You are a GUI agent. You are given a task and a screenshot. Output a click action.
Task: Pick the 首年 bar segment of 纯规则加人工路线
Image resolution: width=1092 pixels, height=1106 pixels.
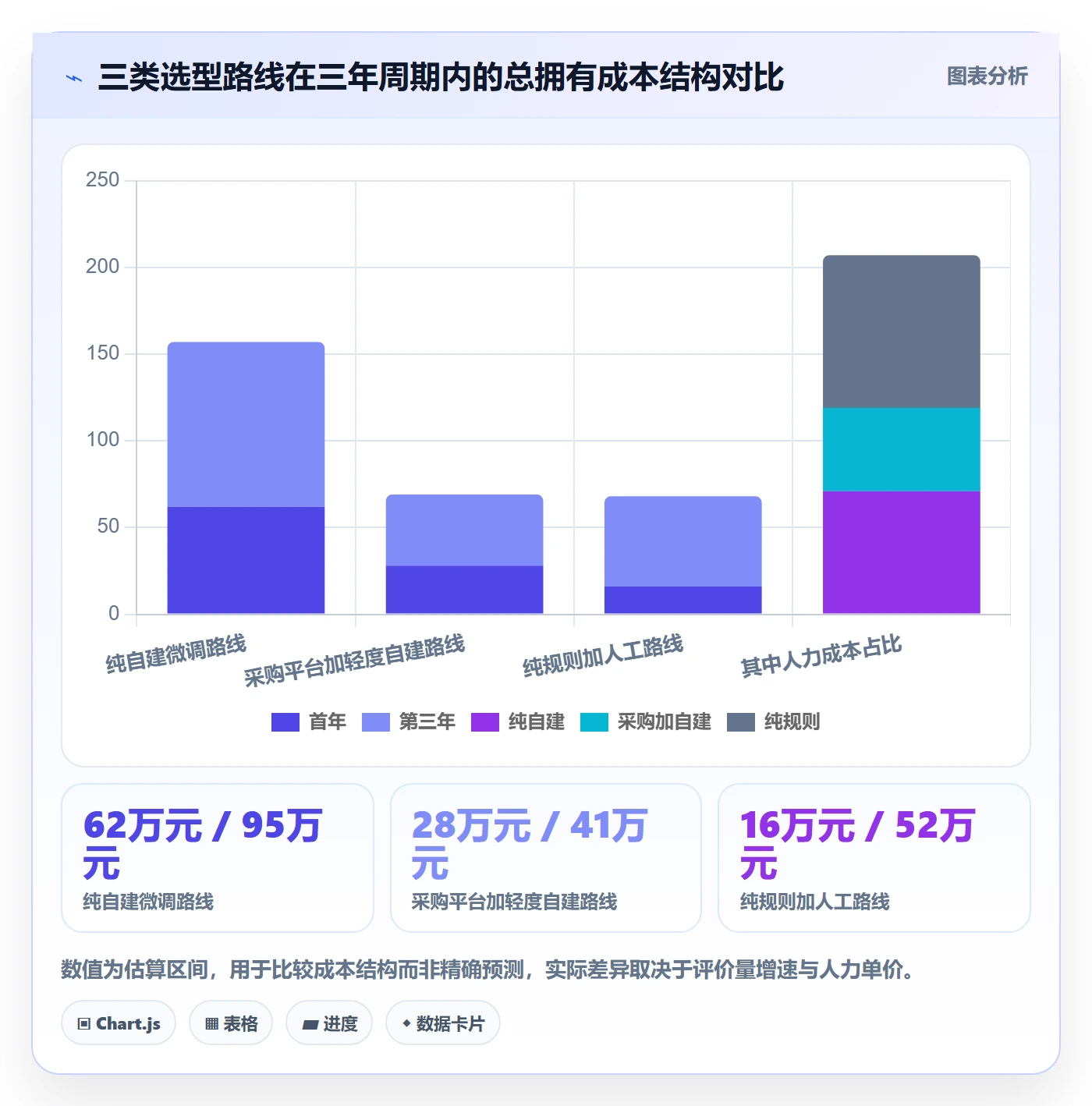682,600
